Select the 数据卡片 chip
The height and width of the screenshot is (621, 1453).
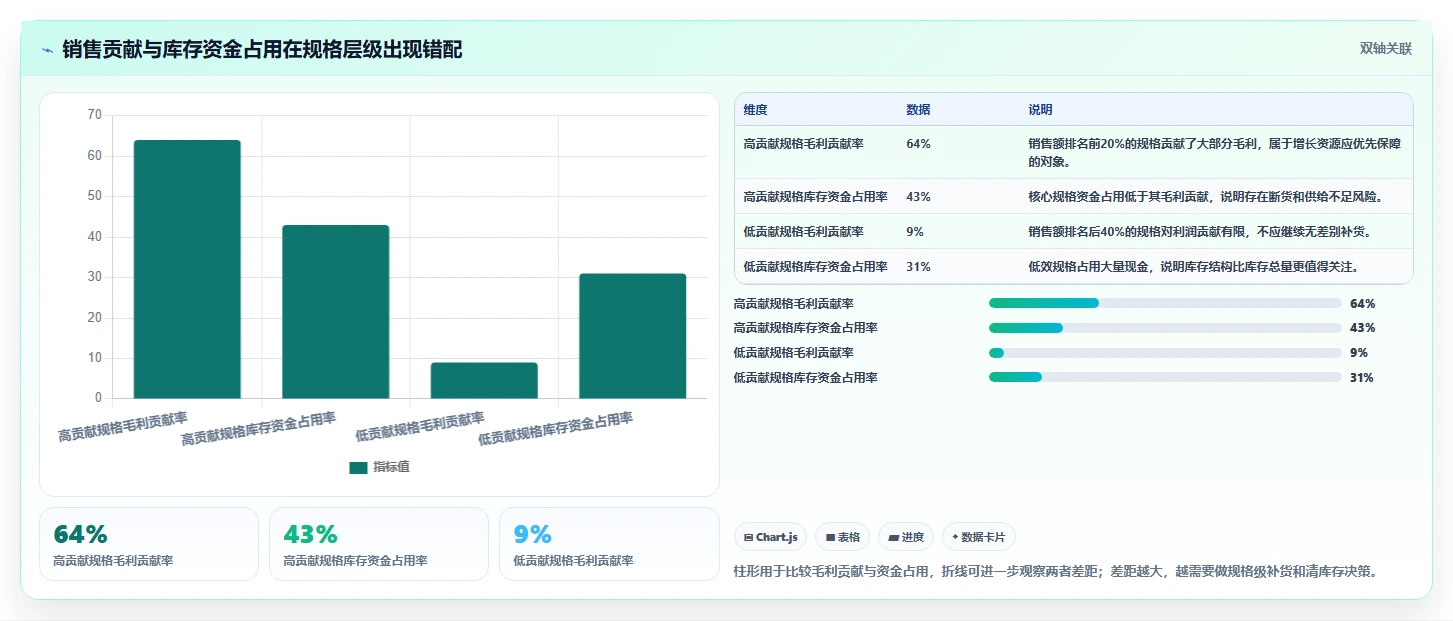978,537
